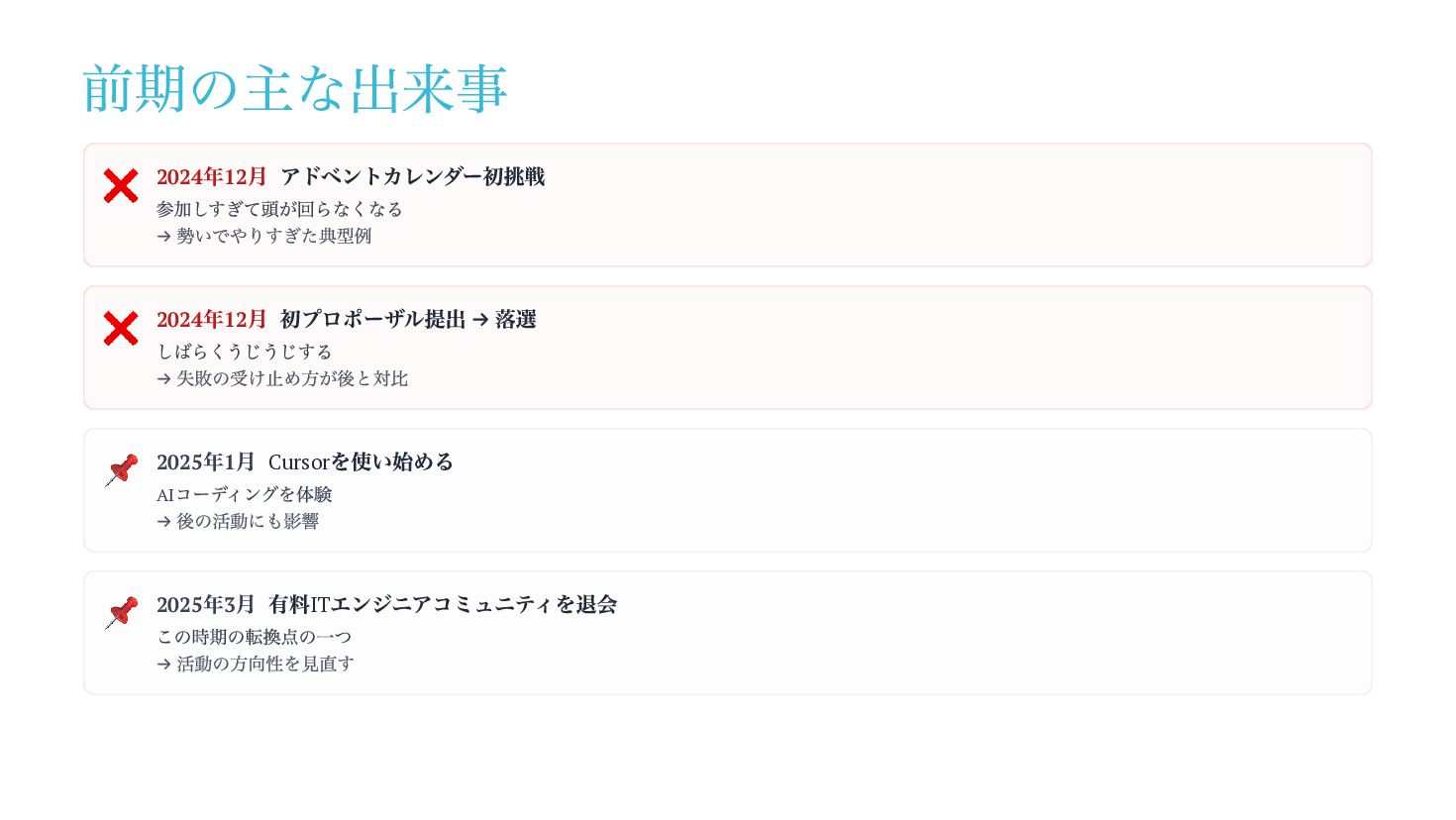
Task: Click the 2024年12月 date in the アドベントカレンダー card
Action: (211, 177)
